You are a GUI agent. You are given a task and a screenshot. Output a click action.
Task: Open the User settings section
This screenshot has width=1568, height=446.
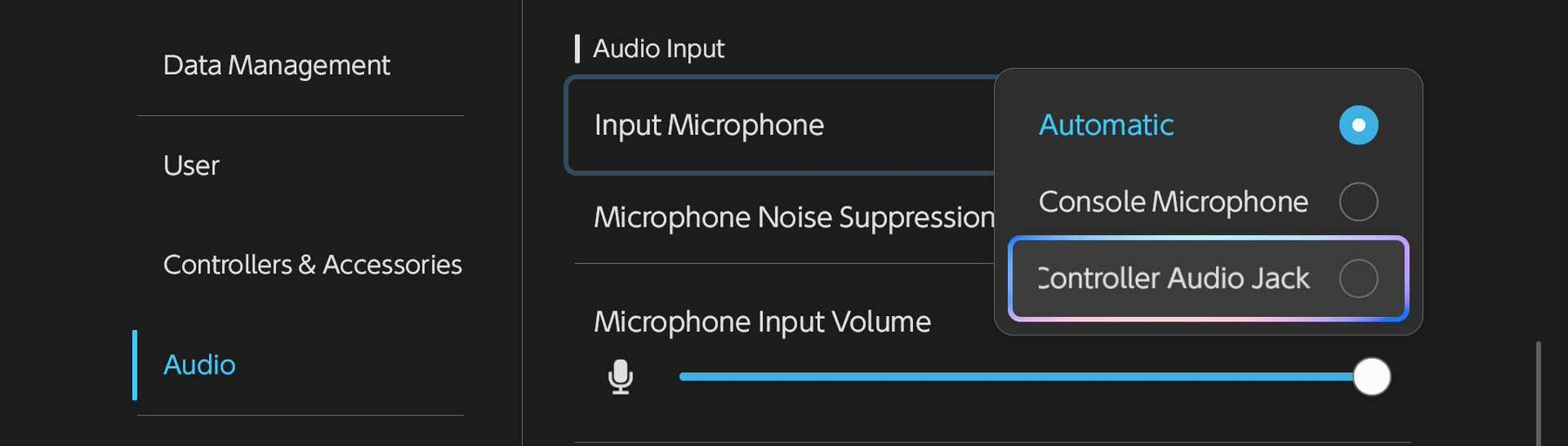(191, 166)
